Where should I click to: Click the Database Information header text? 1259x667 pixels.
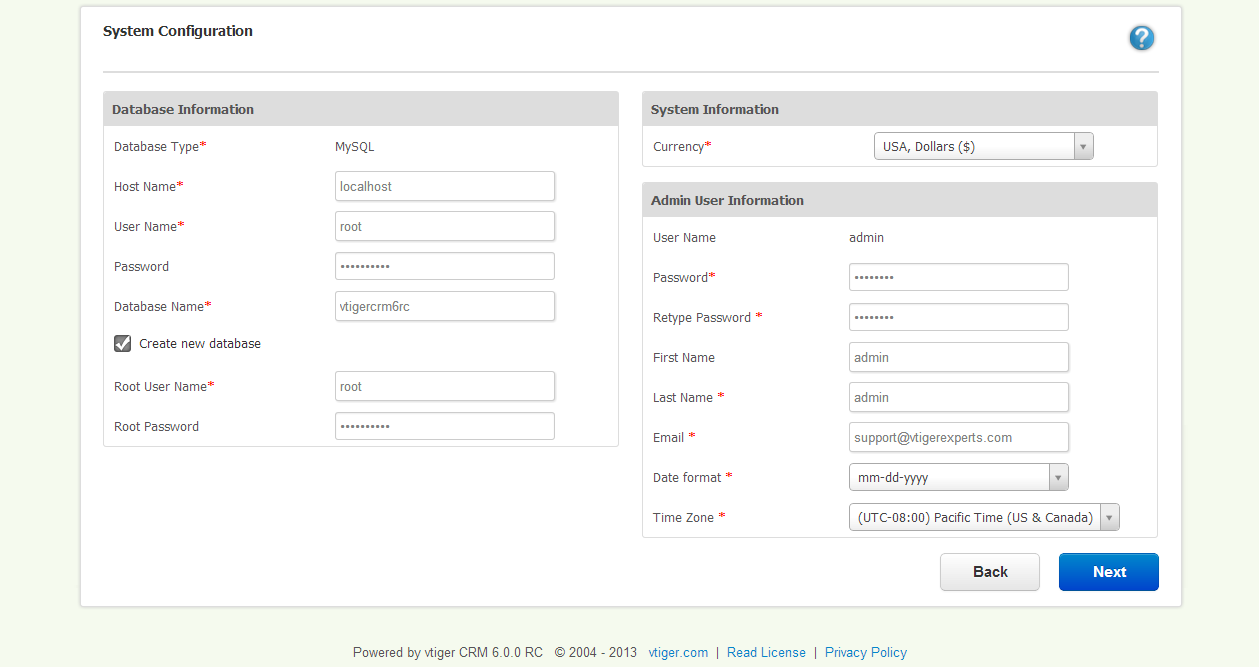pyautogui.click(x=183, y=109)
